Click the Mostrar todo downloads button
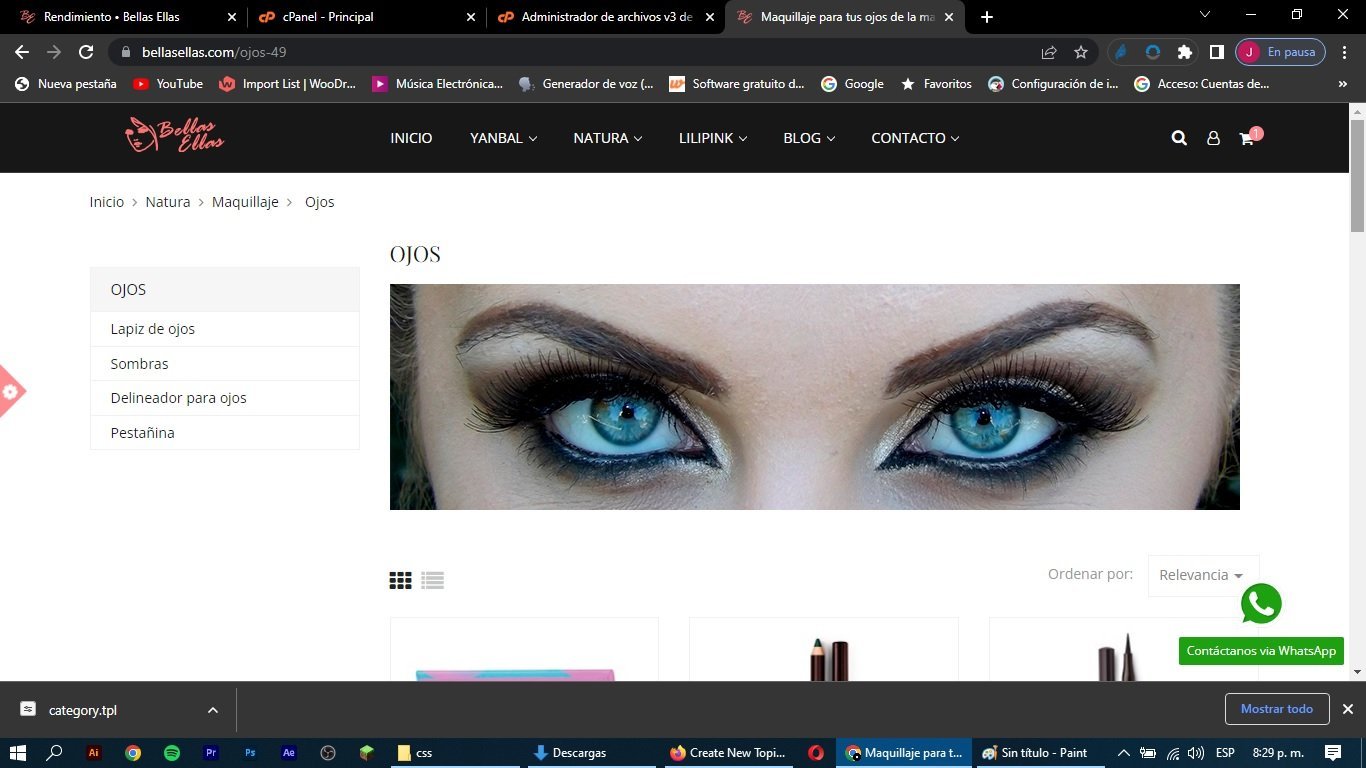Image resolution: width=1366 pixels, height=768 pixels. [x=1277, y=709]
